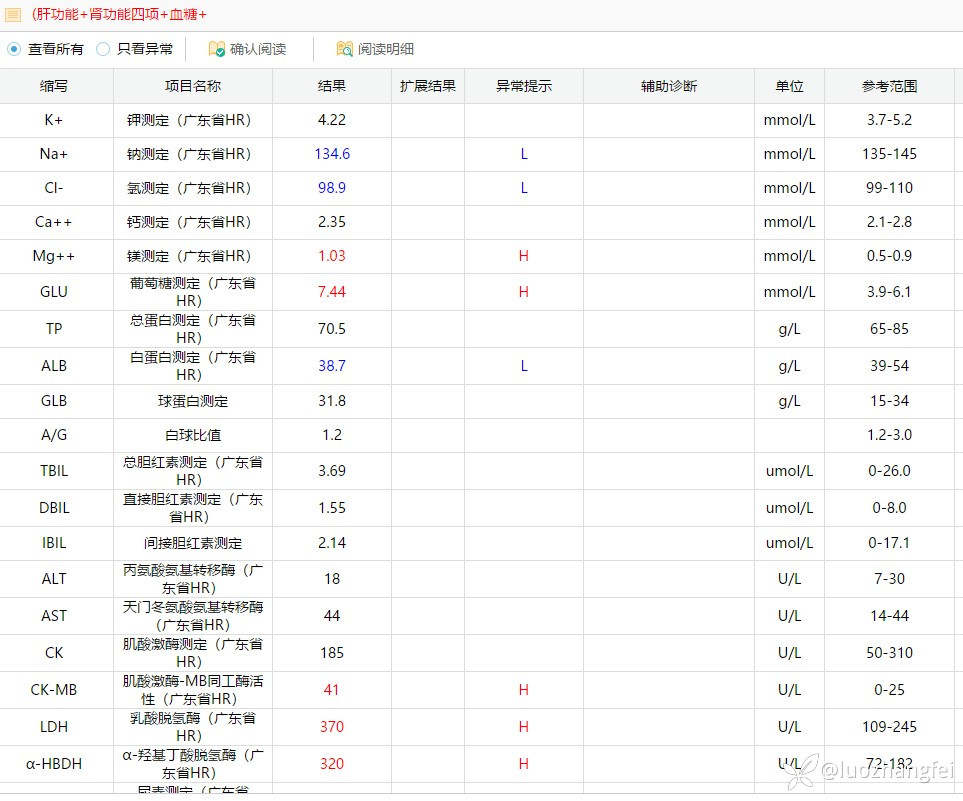963x801 pixels.
Task: Select the 查看所有 radio button
Action: 14,48
